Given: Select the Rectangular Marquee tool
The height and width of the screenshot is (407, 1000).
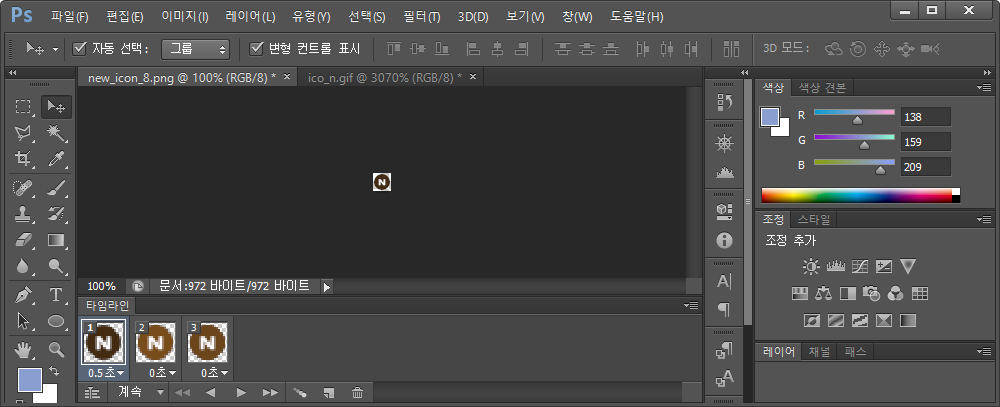Looking at the screenshot, I should click(x=24, y=107).
